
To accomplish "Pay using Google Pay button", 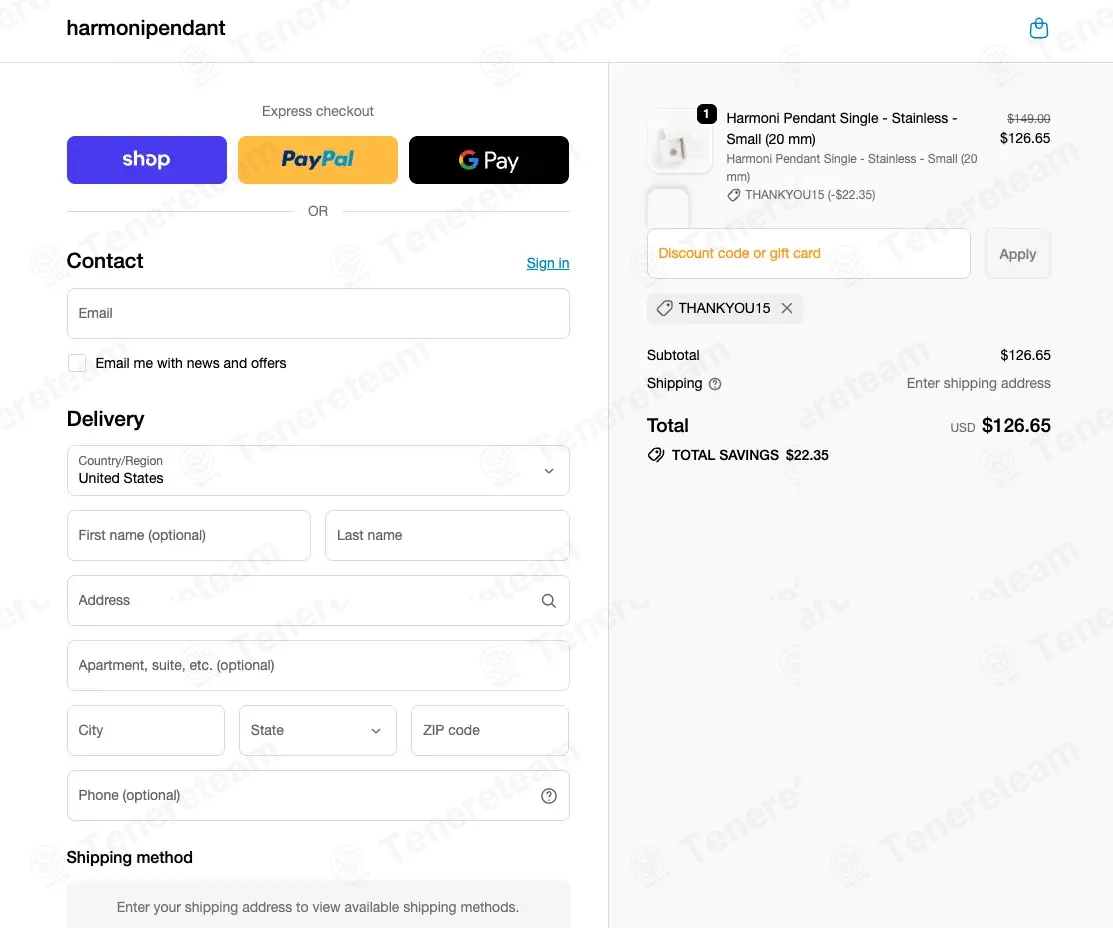I will click(x=489, y=160).
